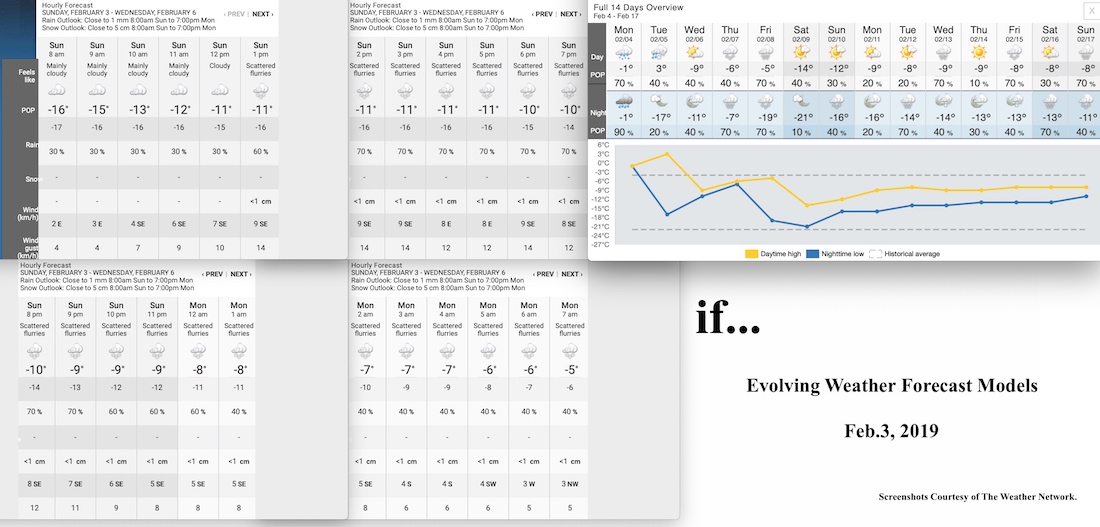This screenshot has height=527, width=1100.
Task: Click the dashed Historical average legend swatch
Action: point(875,254)
